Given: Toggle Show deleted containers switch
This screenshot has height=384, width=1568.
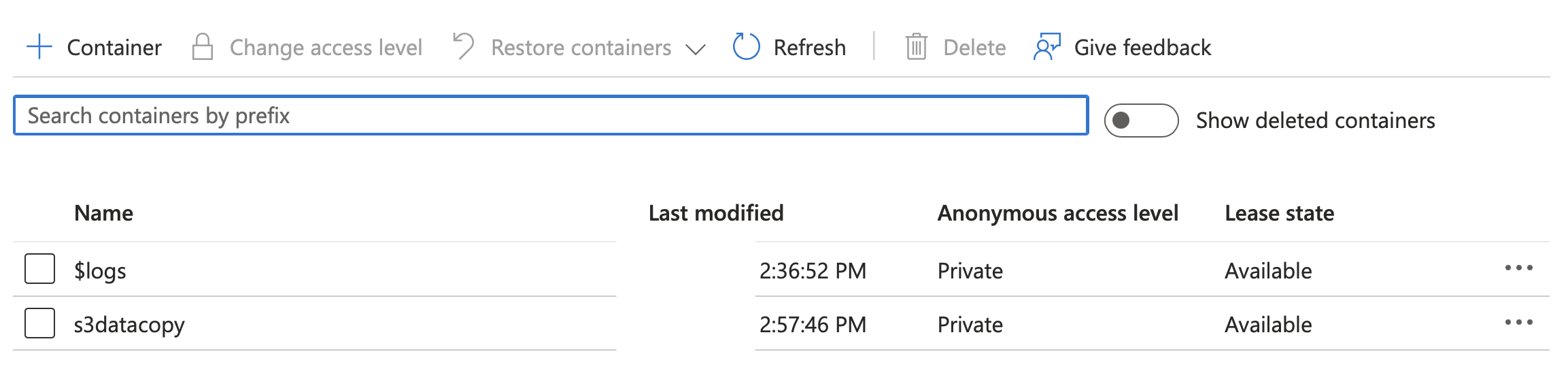Looking at the screenshot, I should (1141, 121).
